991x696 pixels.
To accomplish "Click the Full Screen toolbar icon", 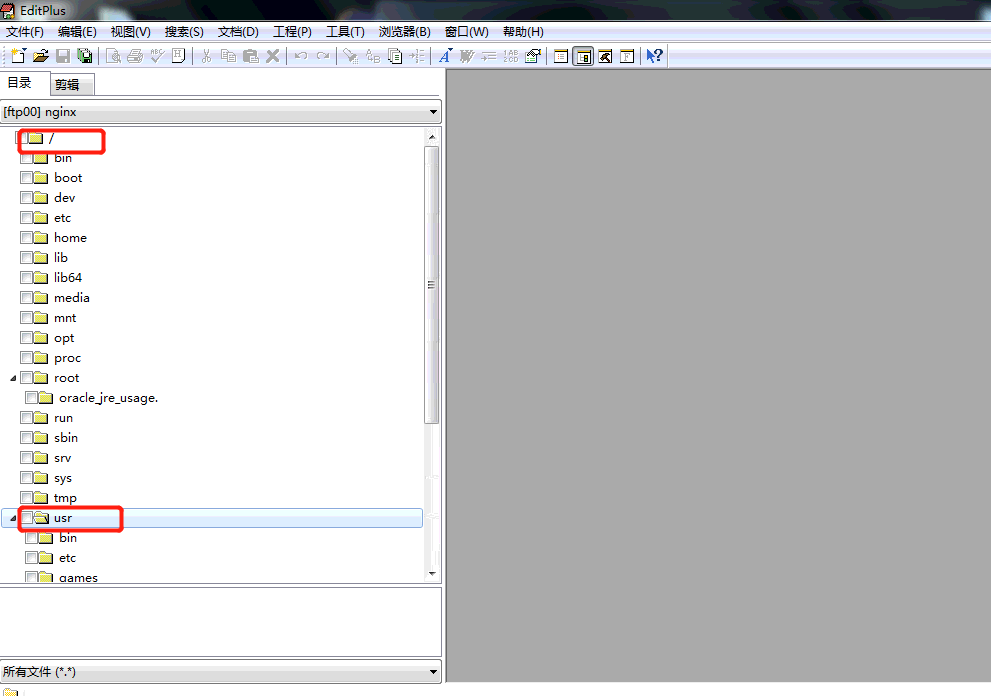I will pyautogui.click(x=627, y=56).
